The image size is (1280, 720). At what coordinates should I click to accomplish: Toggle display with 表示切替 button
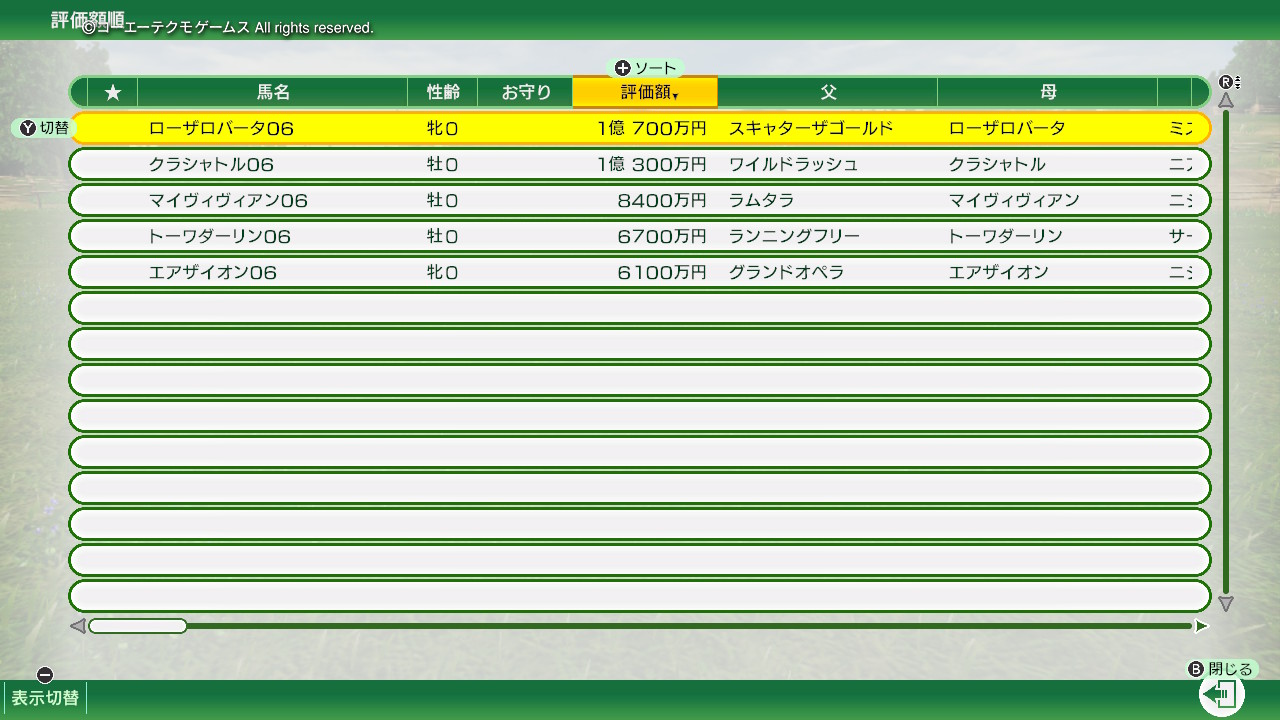point(45,698)
